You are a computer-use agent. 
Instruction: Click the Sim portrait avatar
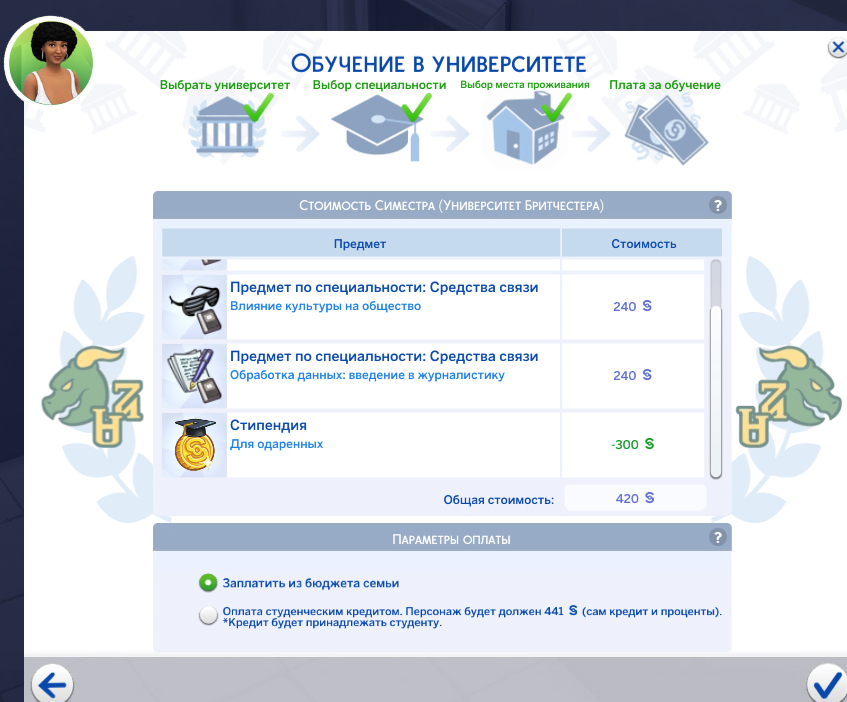pyautogui.click(x=51, y=62)
